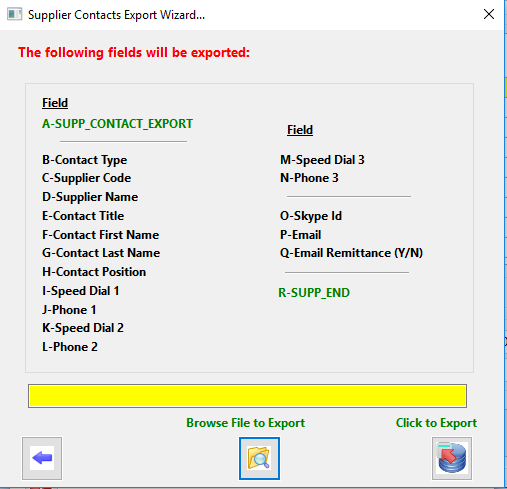Screen dimensions: 507x489
Task: Click the database export icon
Action: click(452, 458)
